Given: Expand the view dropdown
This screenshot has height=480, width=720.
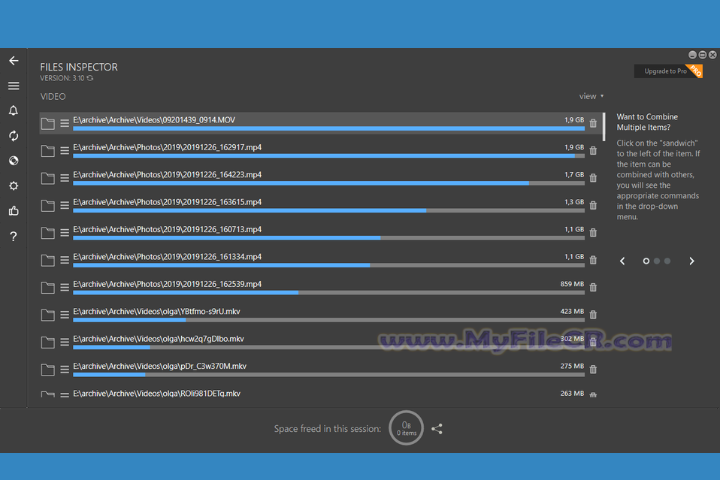Looking at the screenshot, I should pyautogui.click(x=591, y=96).
